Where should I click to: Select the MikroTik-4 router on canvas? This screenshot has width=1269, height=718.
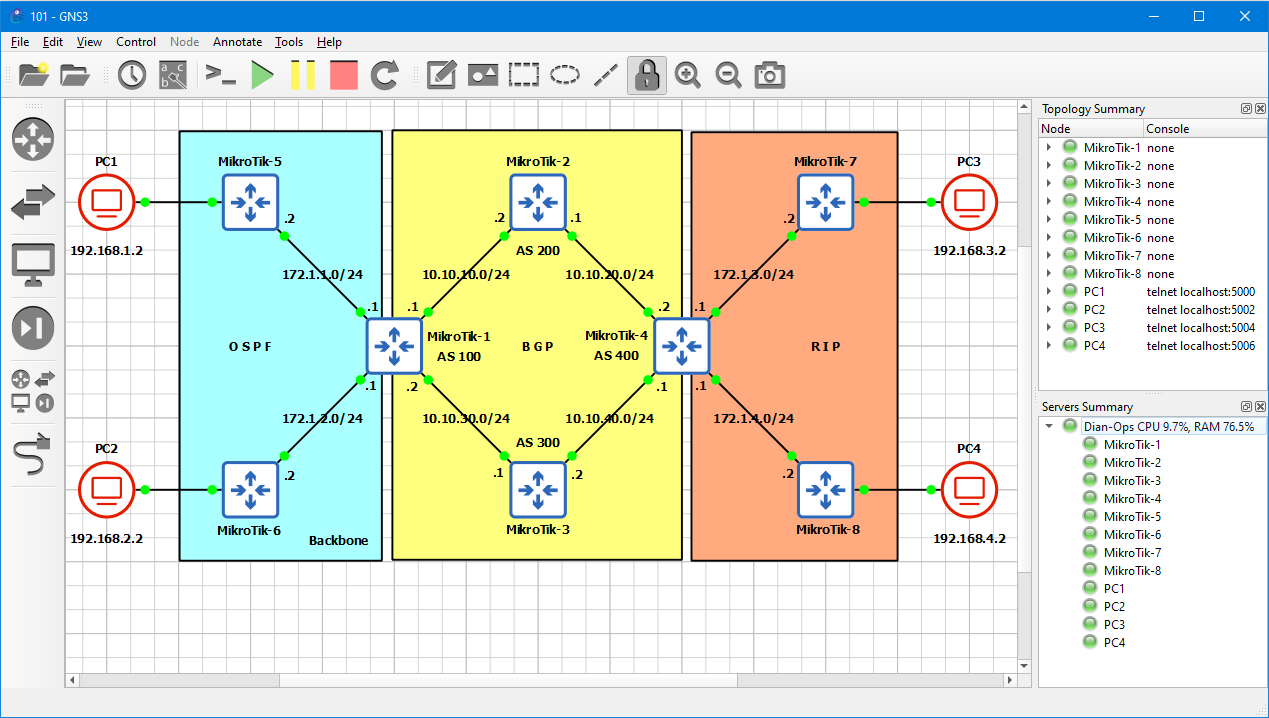coord(682,346)
